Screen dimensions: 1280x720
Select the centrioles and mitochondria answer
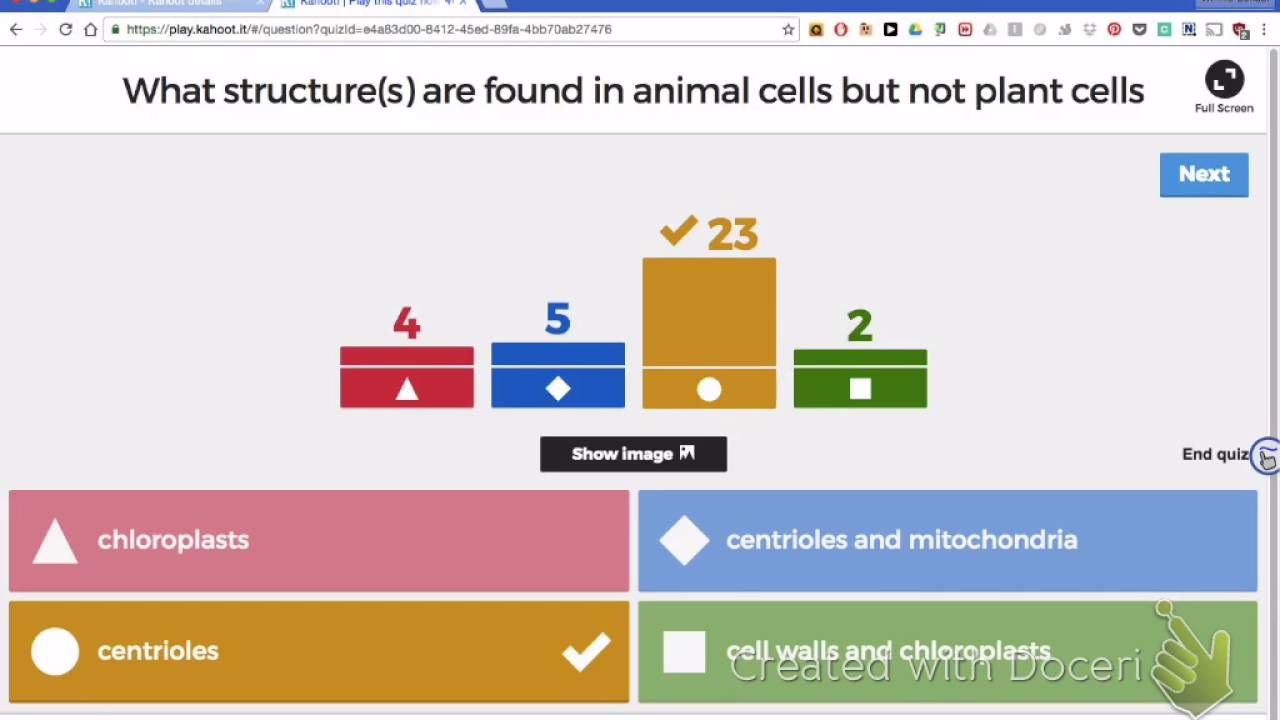point(947,540)
